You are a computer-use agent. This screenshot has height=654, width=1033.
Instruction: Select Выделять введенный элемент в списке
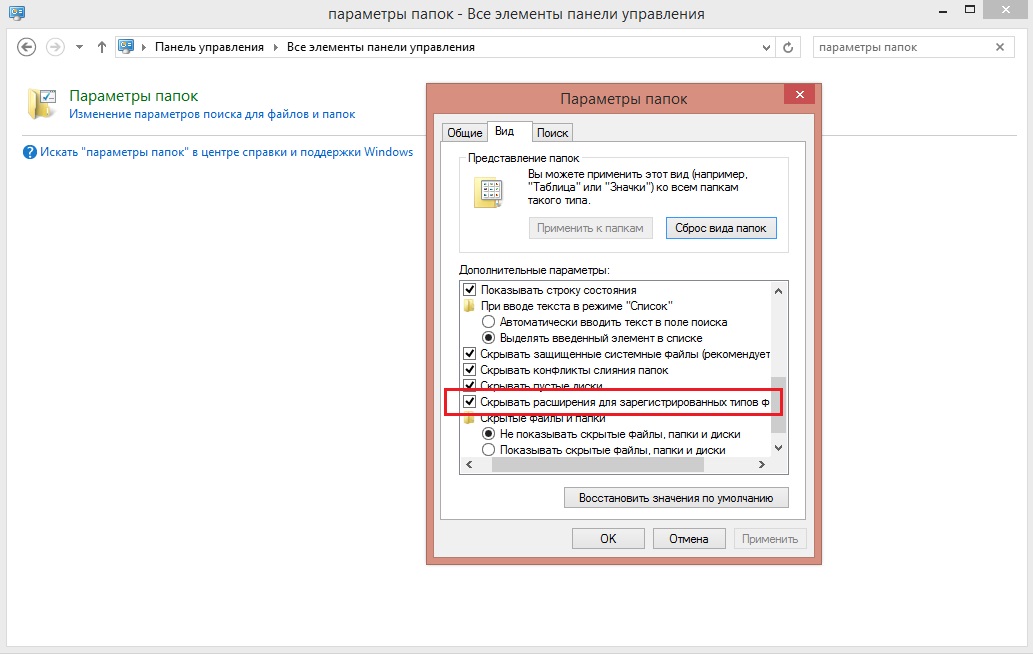pos(488,338)
